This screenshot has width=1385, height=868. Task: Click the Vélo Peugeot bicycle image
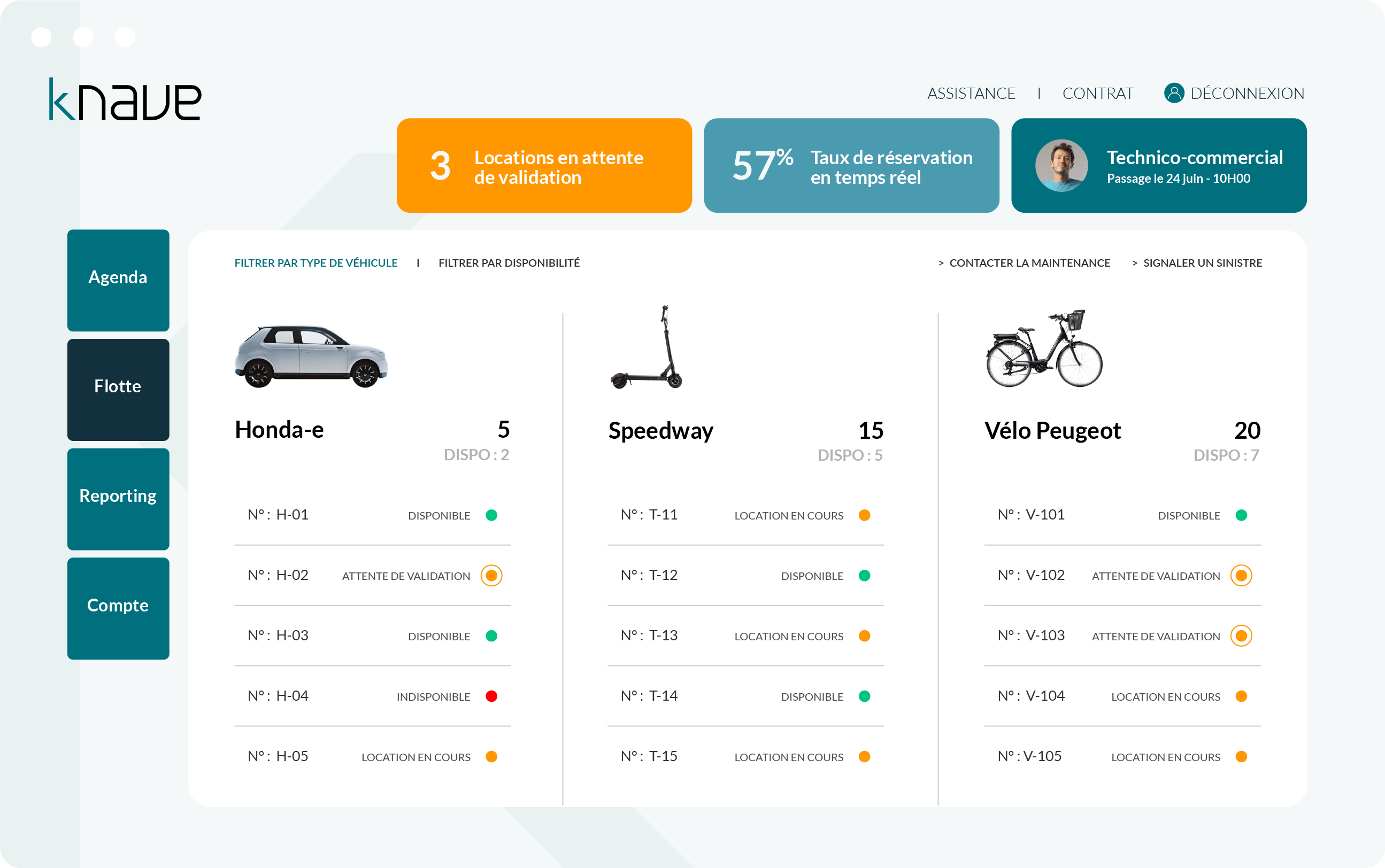(x=1044, y=348)
